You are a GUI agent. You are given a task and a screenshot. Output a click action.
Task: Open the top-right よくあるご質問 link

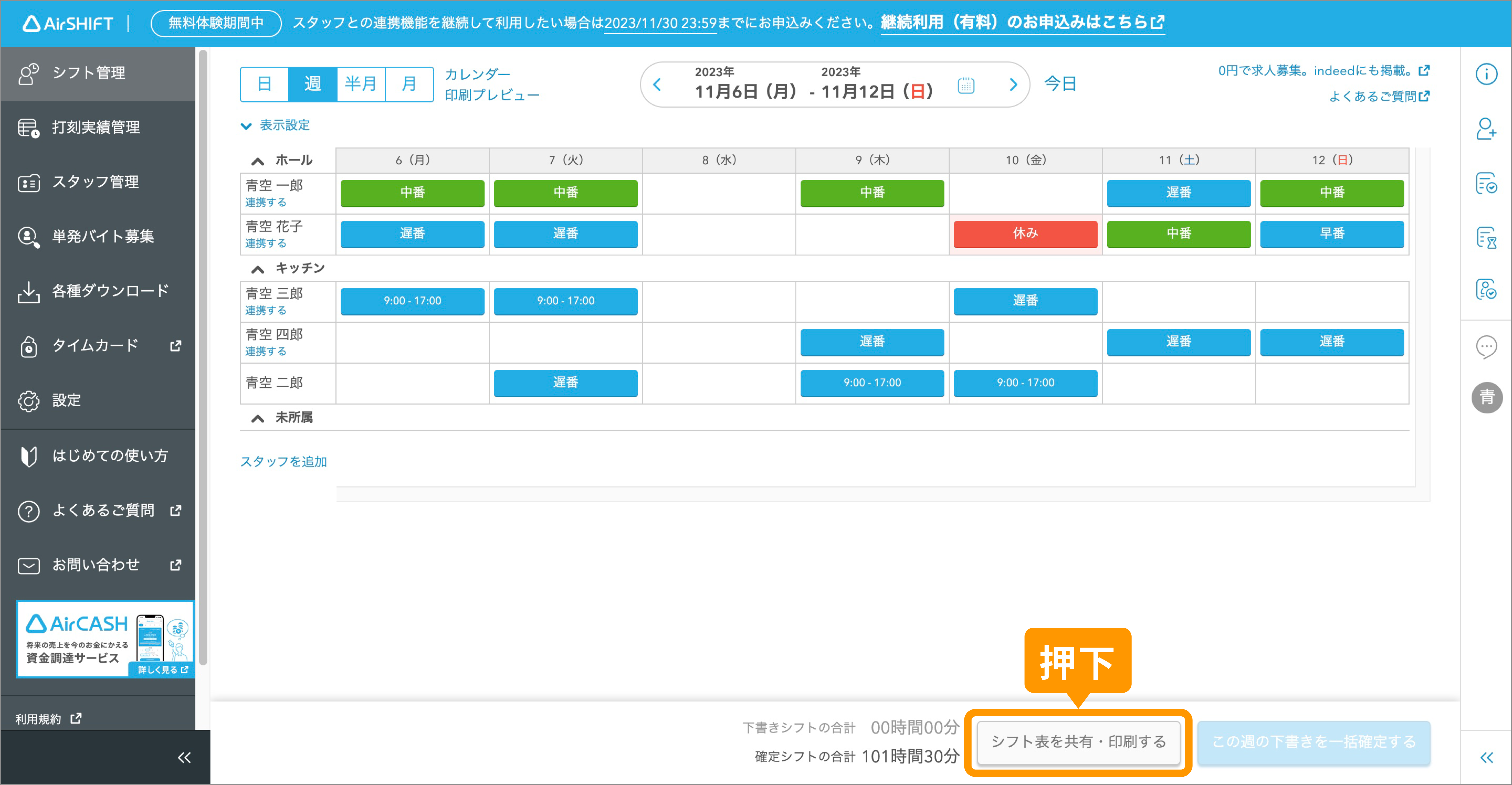(1379, 96)
